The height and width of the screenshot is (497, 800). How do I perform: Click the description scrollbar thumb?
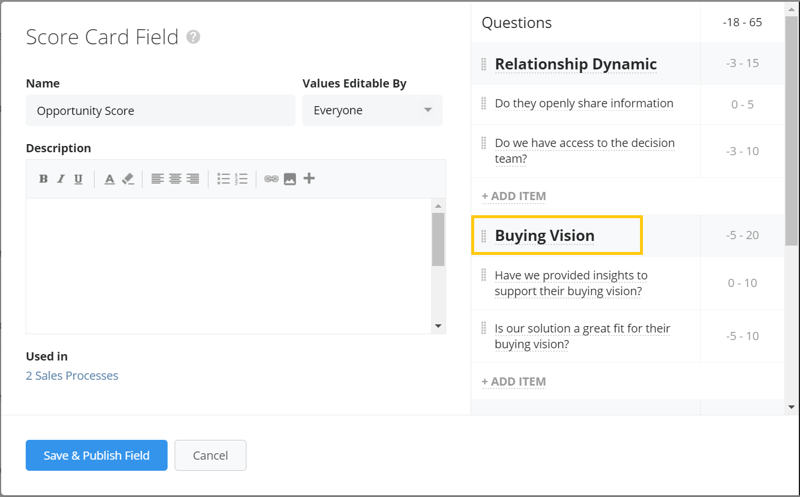438,239
